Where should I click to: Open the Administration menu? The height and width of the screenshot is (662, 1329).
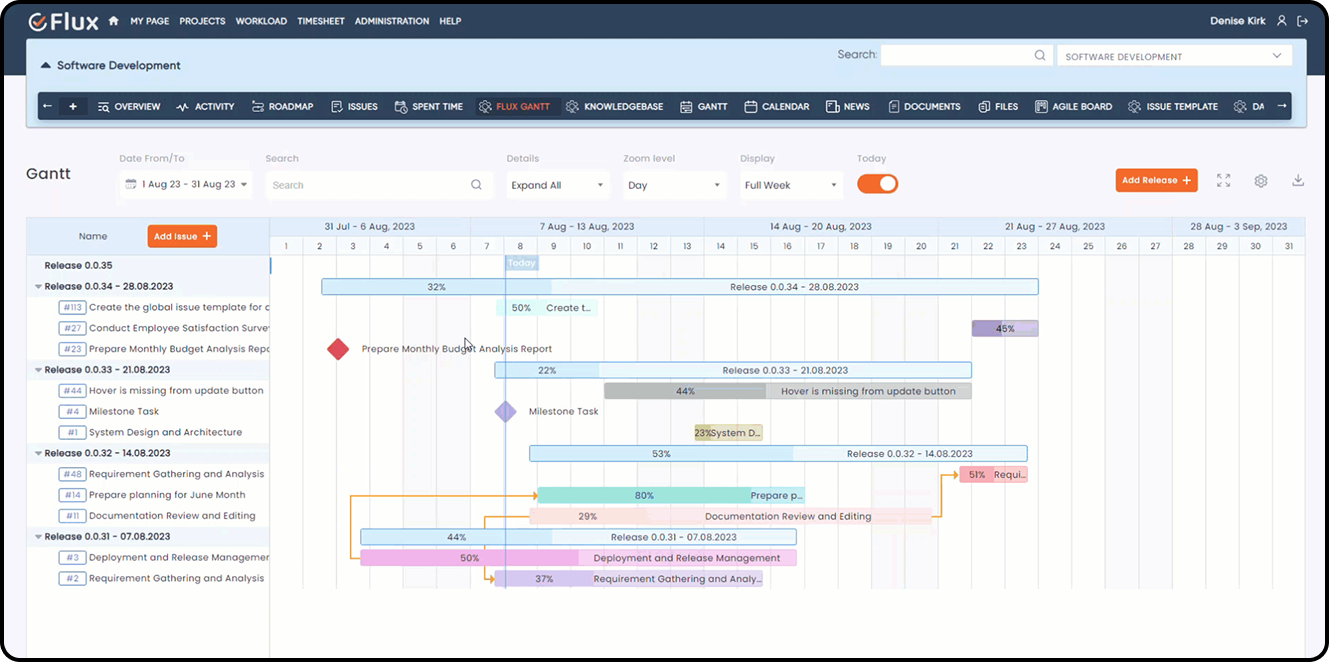(391, 20)
